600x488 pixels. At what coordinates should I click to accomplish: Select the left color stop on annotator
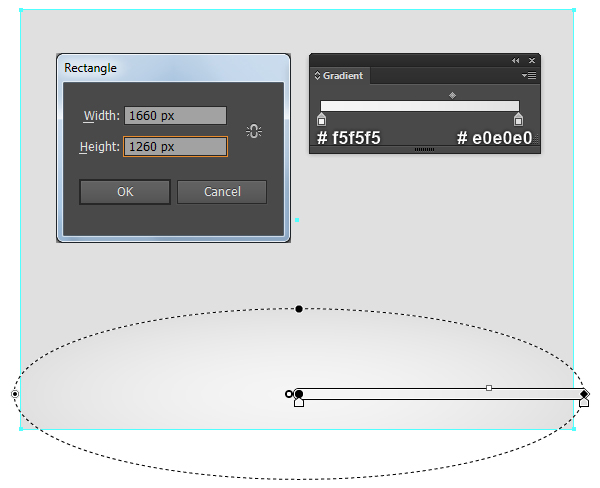tap(299, 403)
